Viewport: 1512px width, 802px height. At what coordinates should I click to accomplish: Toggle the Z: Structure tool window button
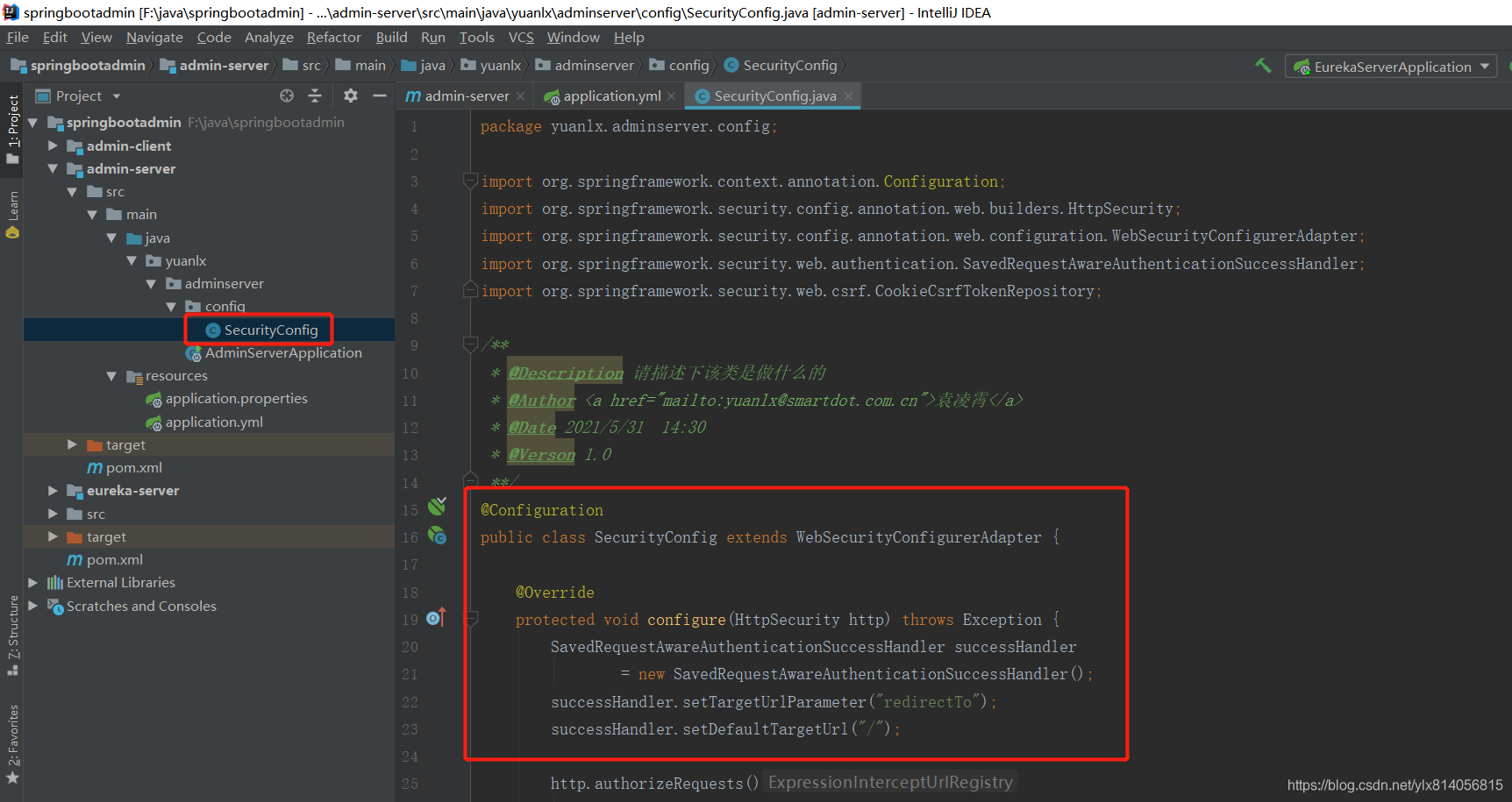click(x=12, y=635)
